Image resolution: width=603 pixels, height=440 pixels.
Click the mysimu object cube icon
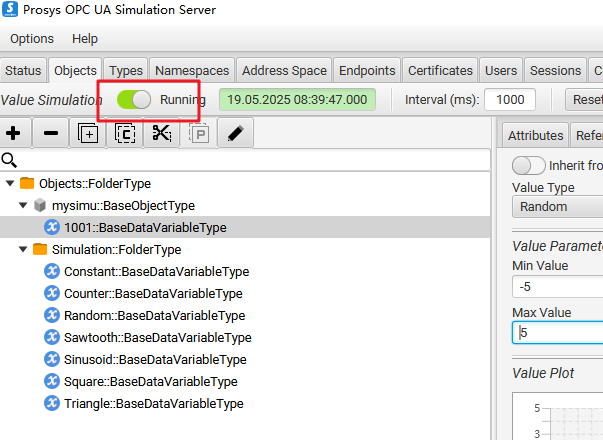(40, 205)
